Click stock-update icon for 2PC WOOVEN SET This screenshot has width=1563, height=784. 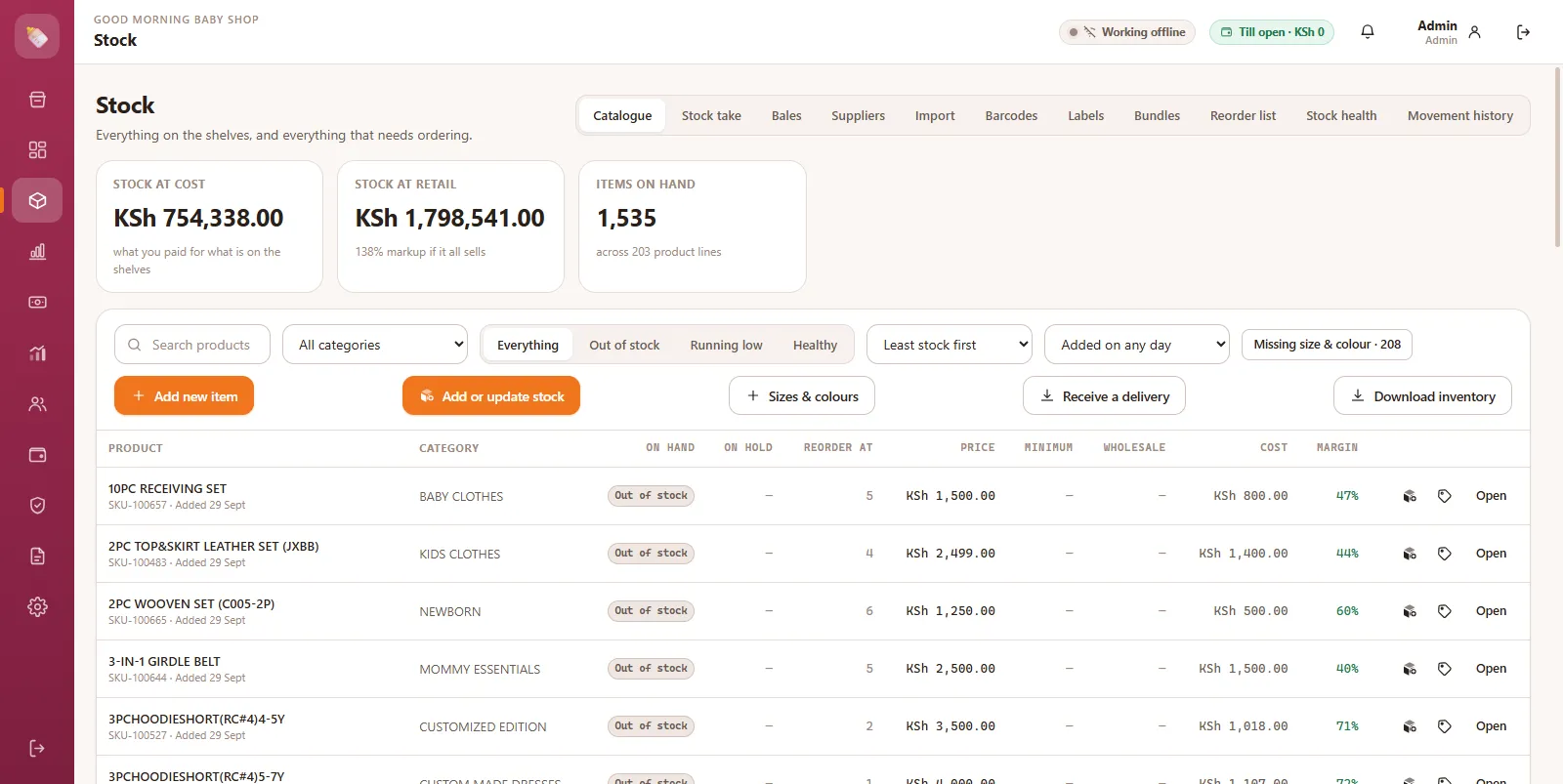[1410, 611]
